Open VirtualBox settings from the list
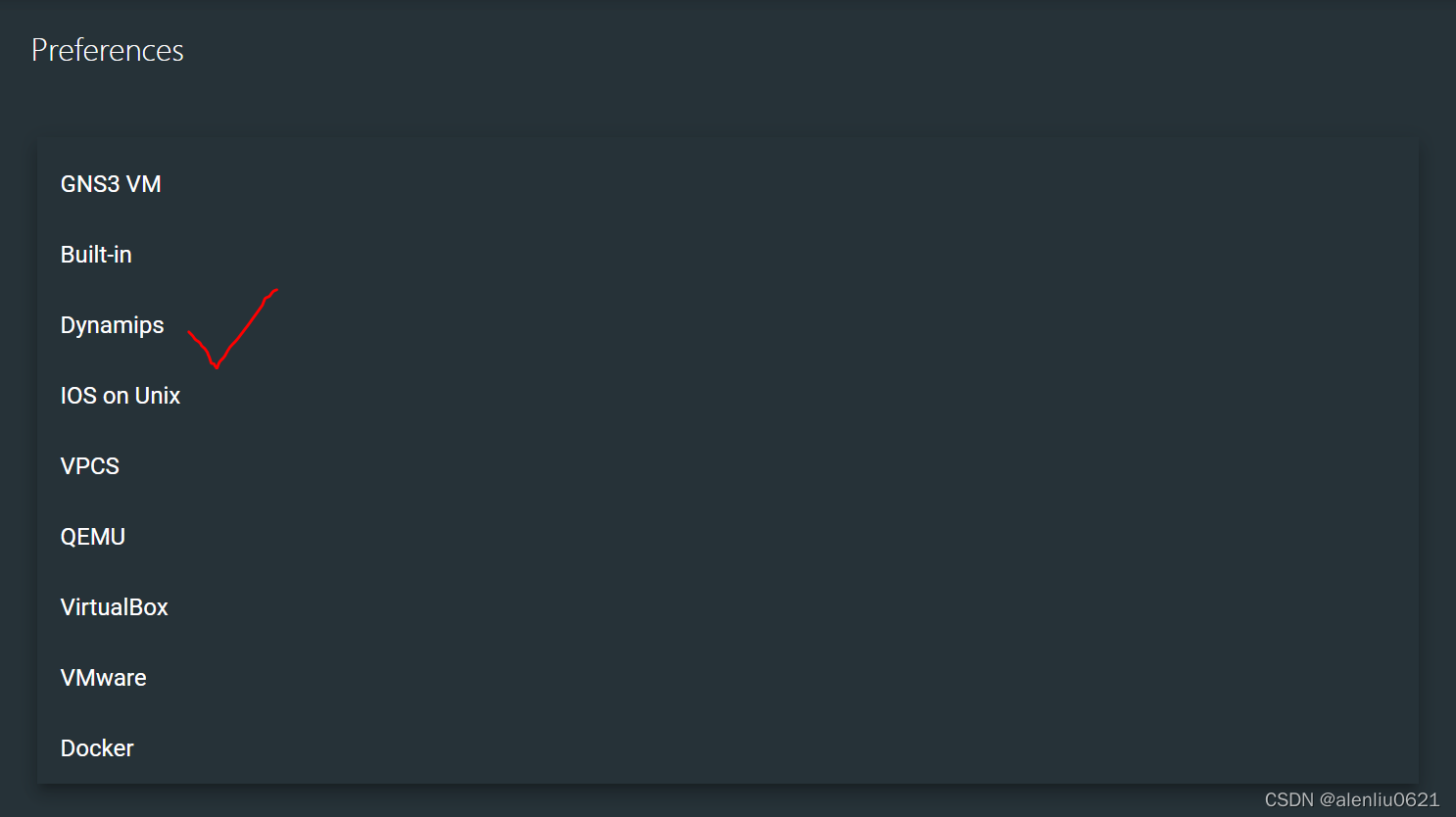 728,607
